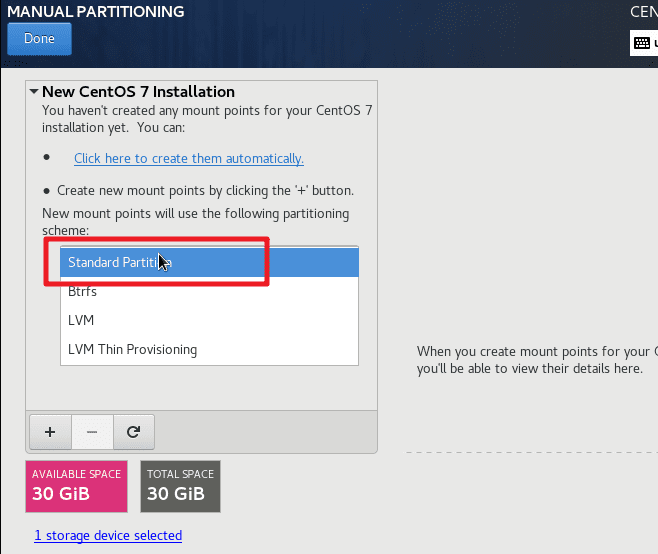This screenshot has width=658, height=554.
Task: Click the 'haven't created any mount points' description
Action: (x=207, y=119)
